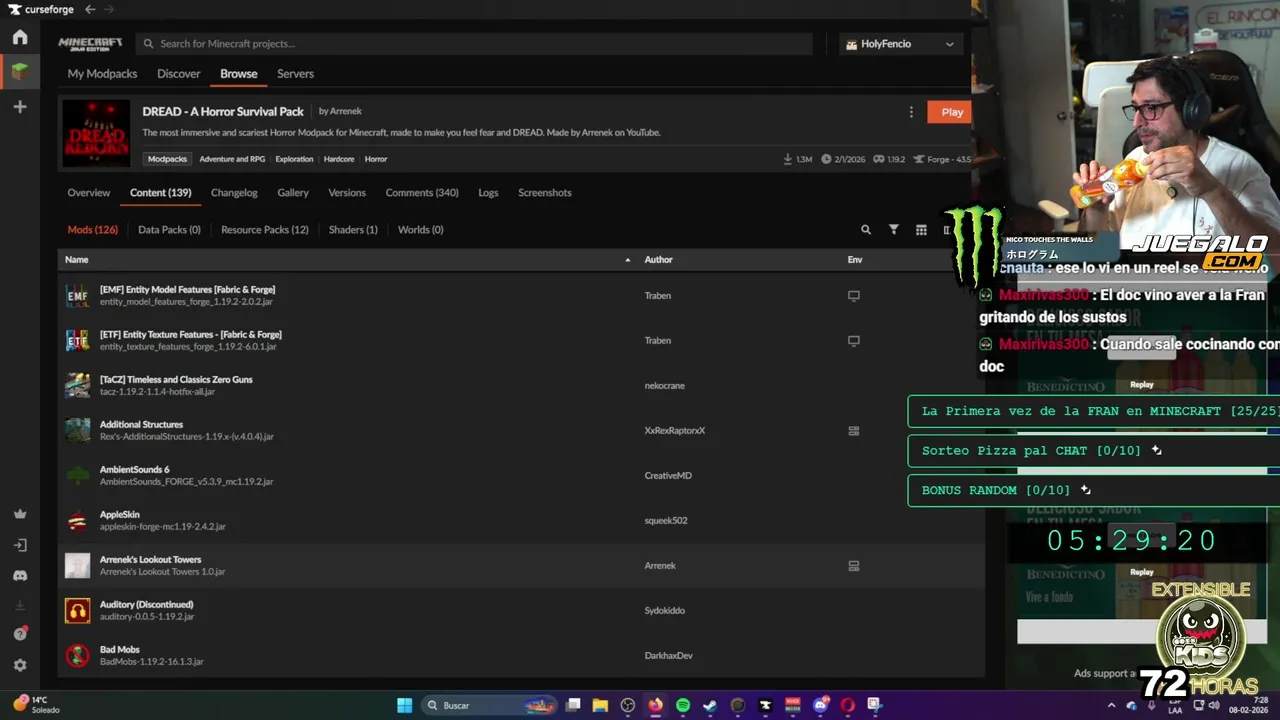Open Steam from taskbar
The height and width of the screenshot is (720, 1280).
coord(710,705)
